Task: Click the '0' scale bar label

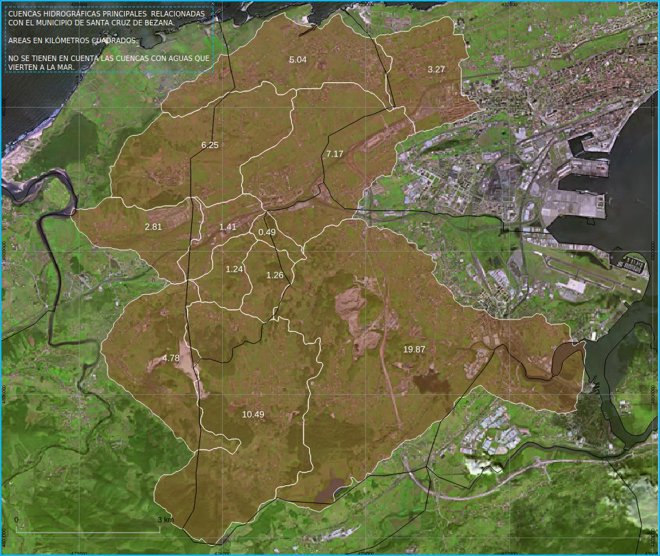Action: coord(17,519)
